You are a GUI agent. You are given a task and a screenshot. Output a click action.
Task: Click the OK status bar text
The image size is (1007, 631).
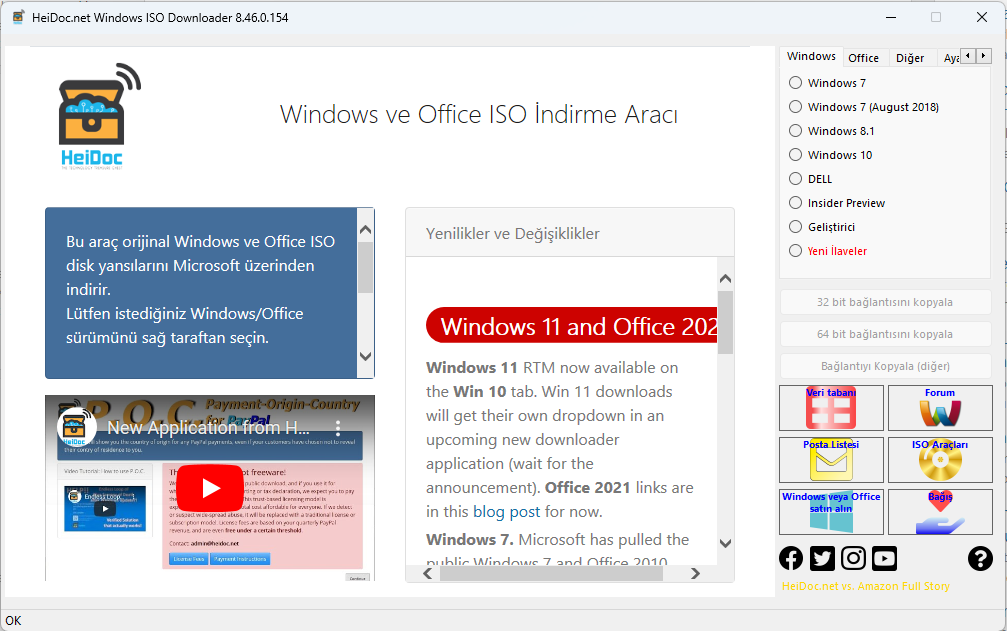tap(13, 621)
